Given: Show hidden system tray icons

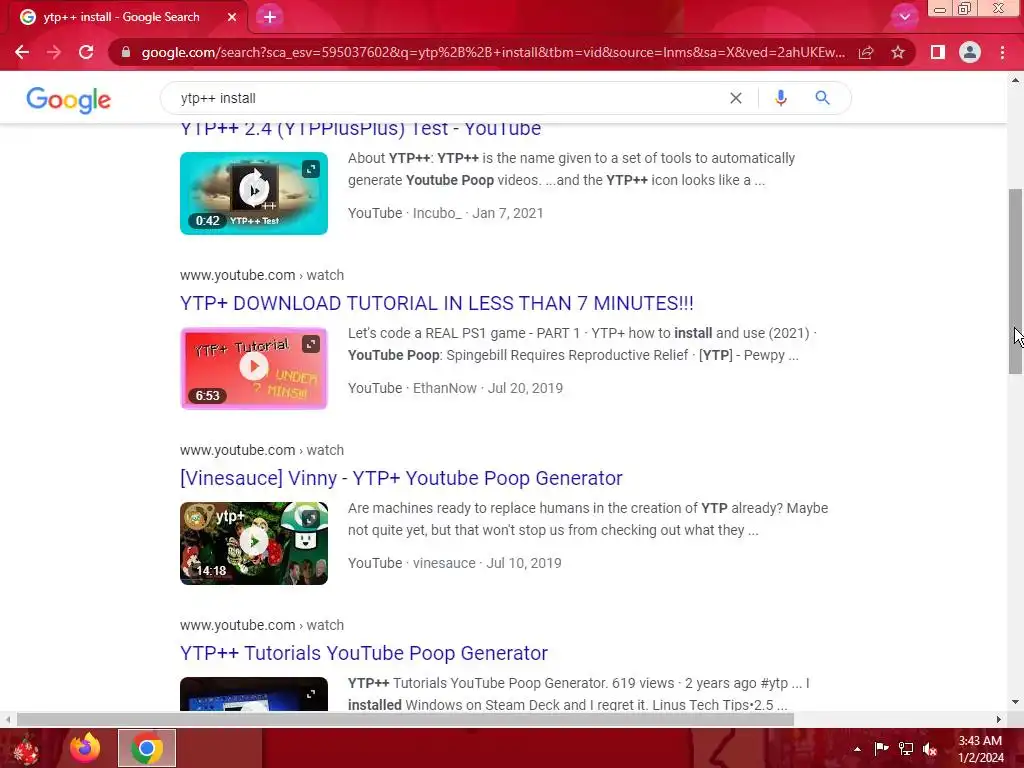Looking at the screenshot, I should (x=857, y=749).
